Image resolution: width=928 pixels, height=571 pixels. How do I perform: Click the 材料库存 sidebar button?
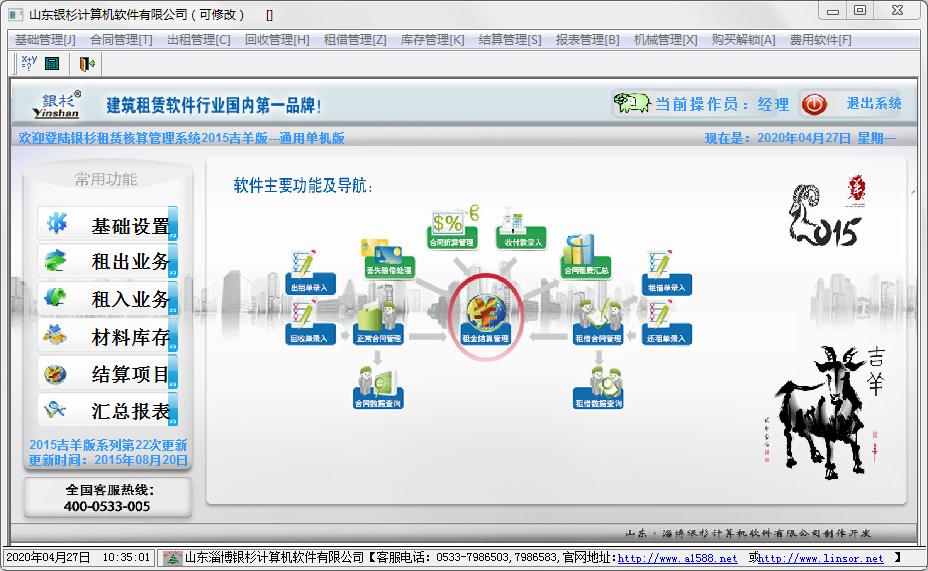(x=108, y=336)
